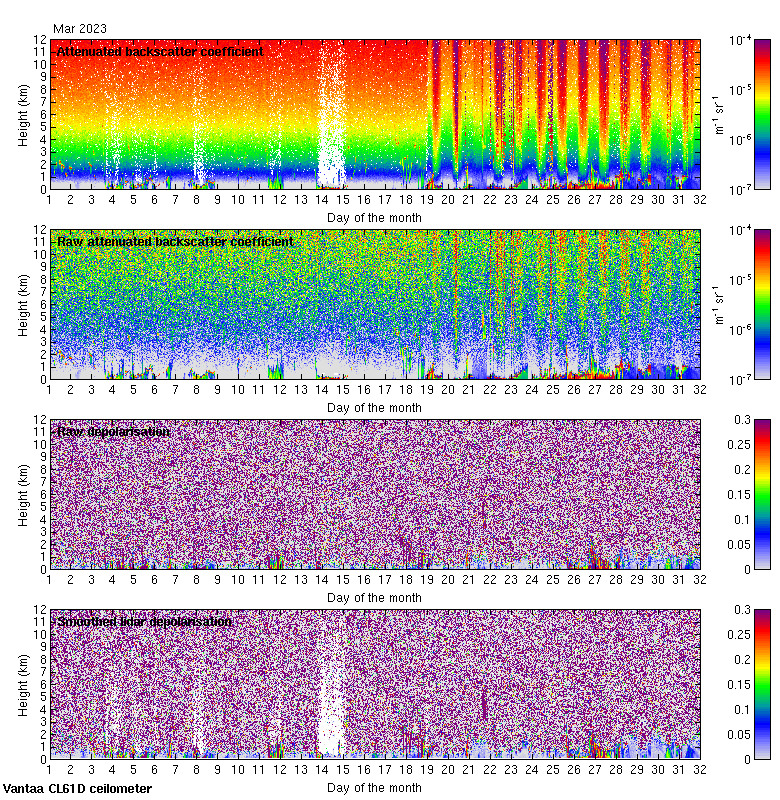Screen dimensions: 780x800
Task: Click the '0.15' tick on the raw depolarisation colorbar
Action: (x=739, y=494)
